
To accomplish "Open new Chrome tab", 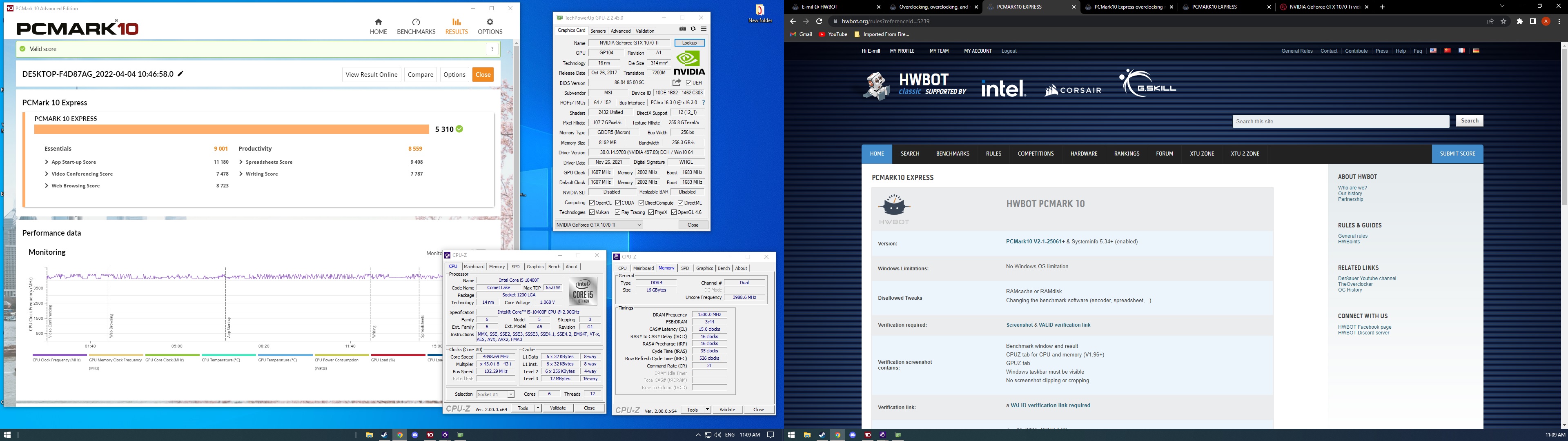I will (1382, 7).
